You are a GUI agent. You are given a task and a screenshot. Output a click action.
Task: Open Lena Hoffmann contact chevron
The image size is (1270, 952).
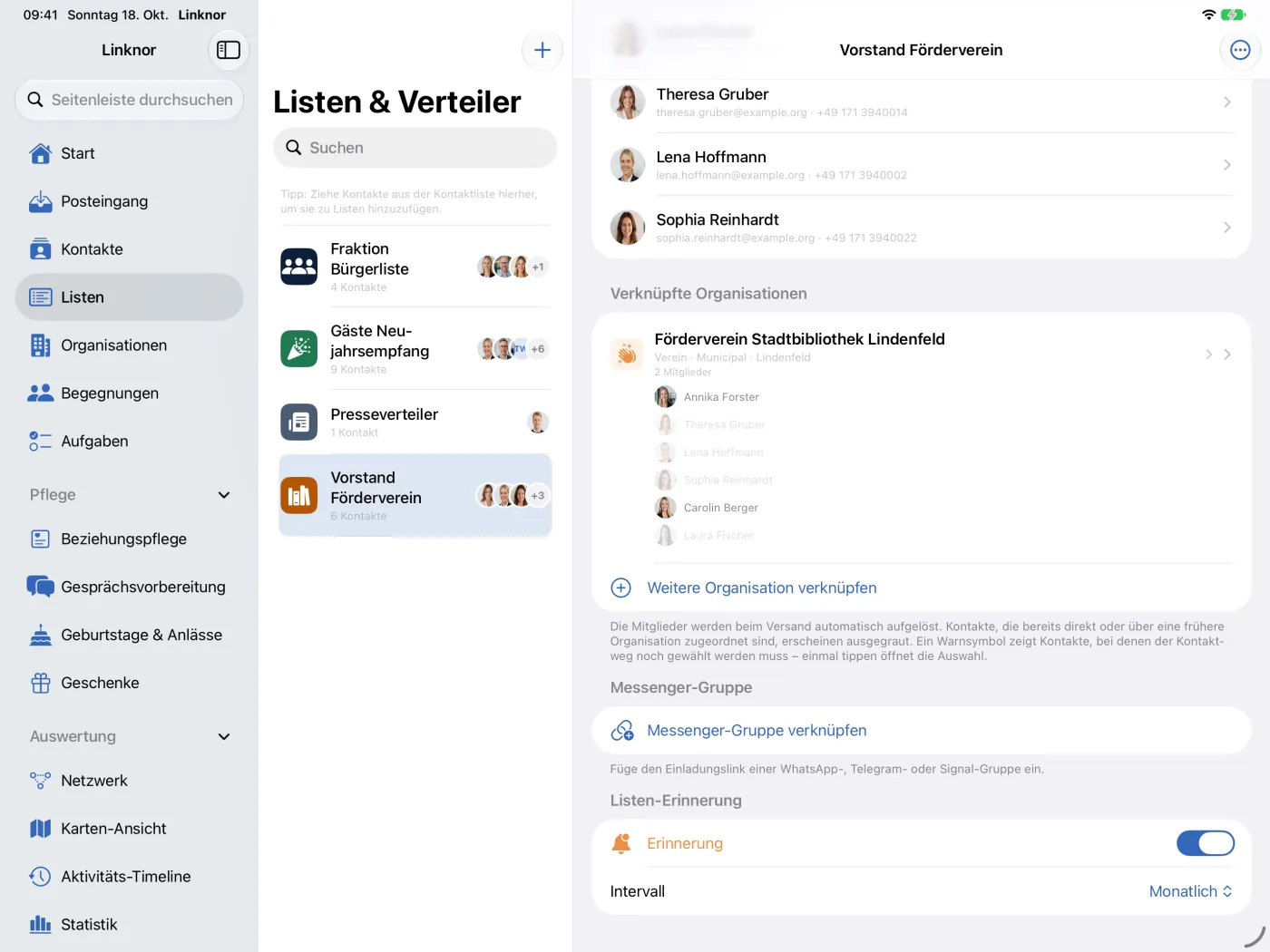tap(1226, 165)
